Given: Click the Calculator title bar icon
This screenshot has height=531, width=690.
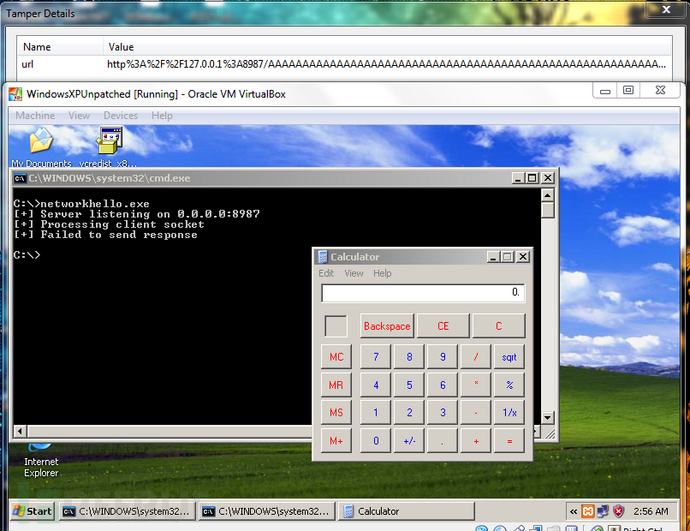Looking at the screenshot, I should (x=322, y=257).
